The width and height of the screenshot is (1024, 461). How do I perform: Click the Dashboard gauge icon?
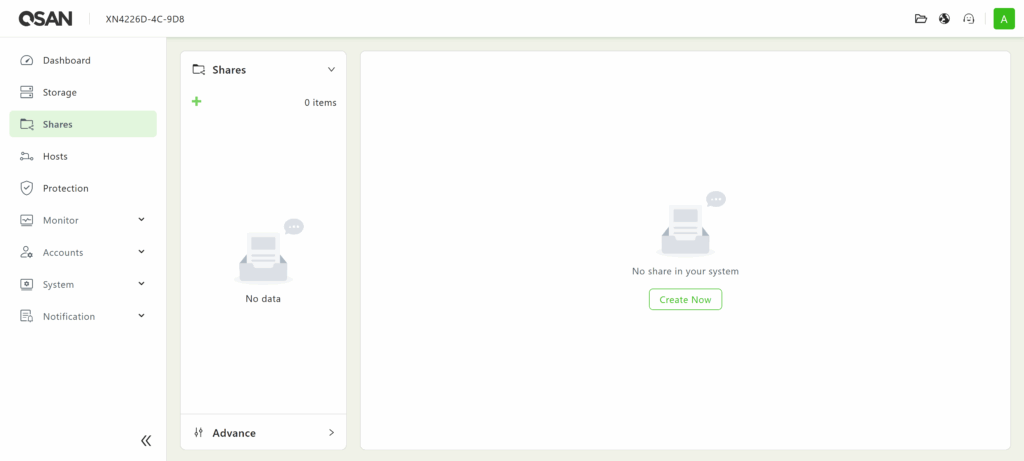click(x=27, y=60)
